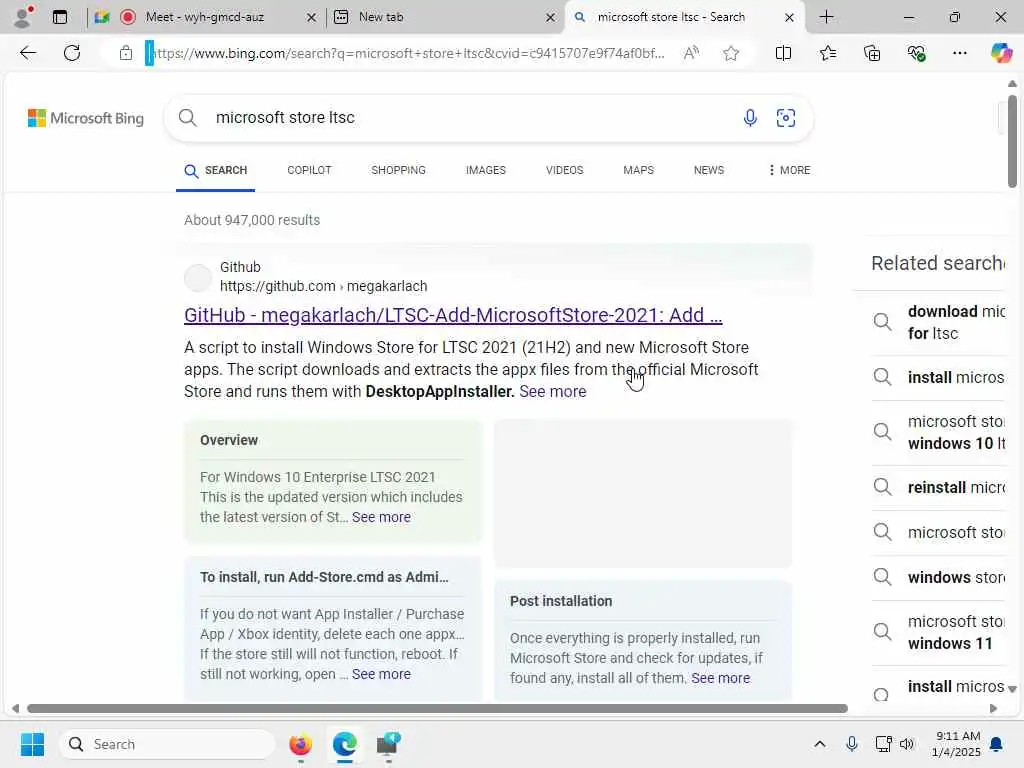Image resolution: width=1024 pixels, height=768 pixels.
Task: Click See more after DesktopAppInstaller
Action: [x=552, y=391]
